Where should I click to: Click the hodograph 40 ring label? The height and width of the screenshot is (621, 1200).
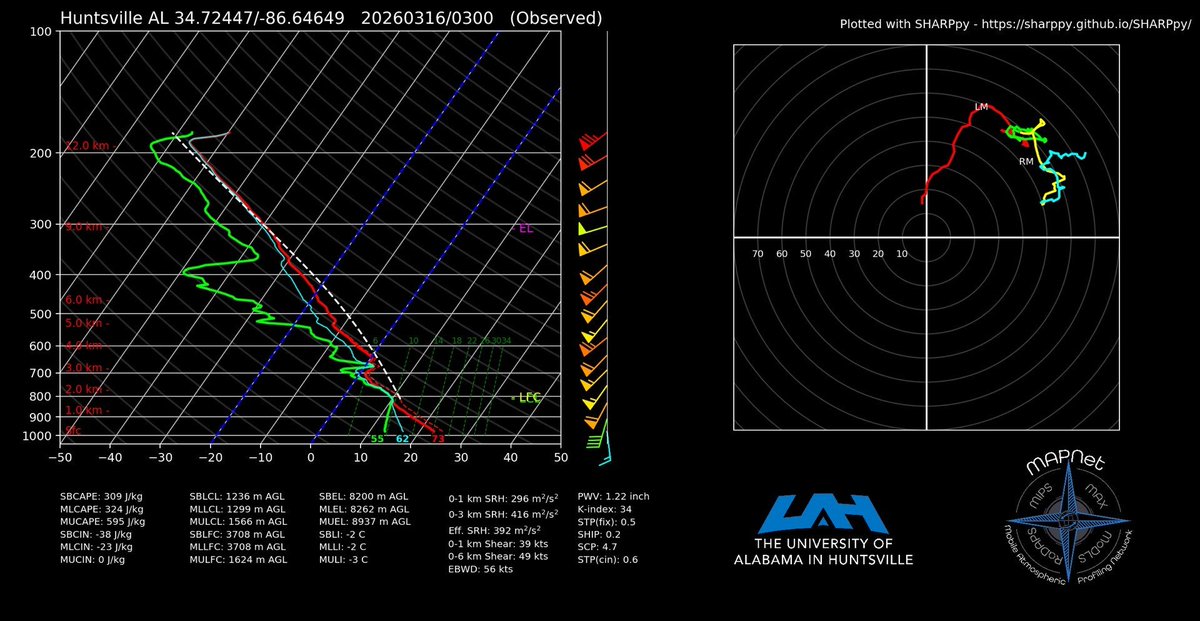click(829, 254)
